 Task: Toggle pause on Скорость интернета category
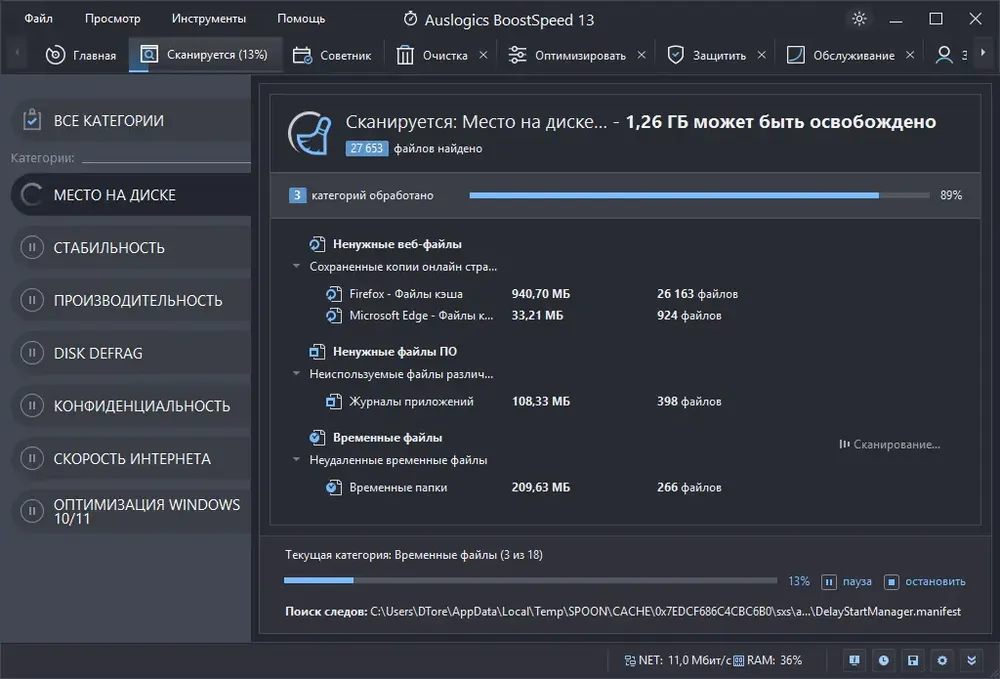coord(32,458)
